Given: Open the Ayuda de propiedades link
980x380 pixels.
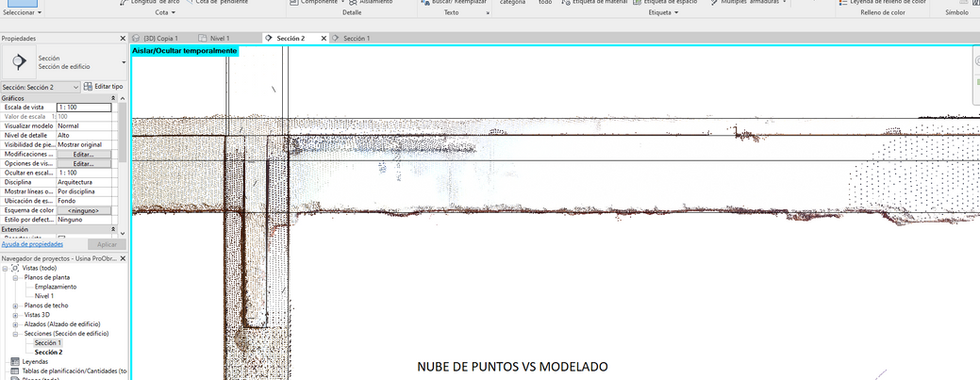Looking at the screenshot, I should [x=32, y=244].
